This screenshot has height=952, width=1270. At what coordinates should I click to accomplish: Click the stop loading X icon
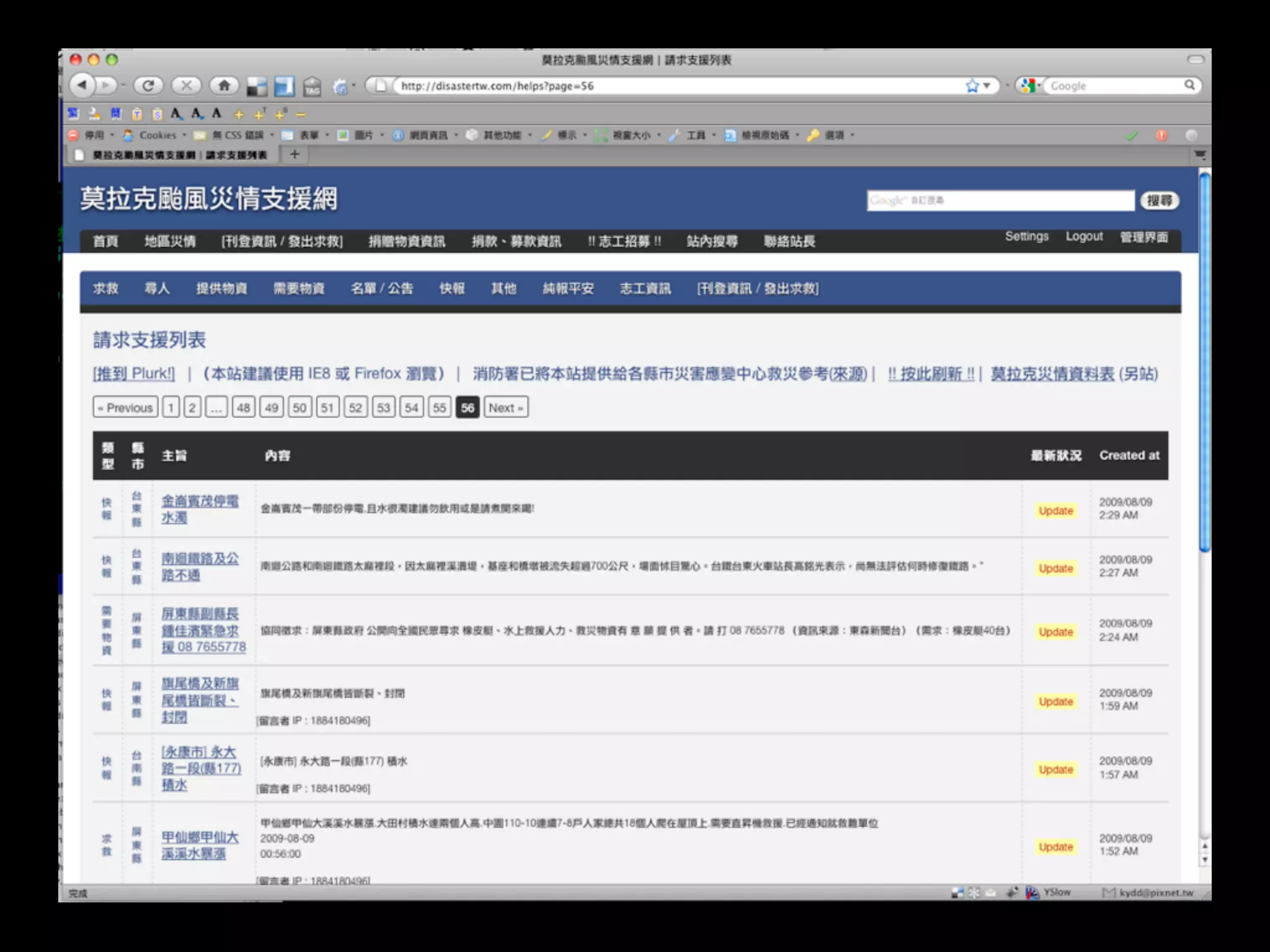tap(186, 86)
